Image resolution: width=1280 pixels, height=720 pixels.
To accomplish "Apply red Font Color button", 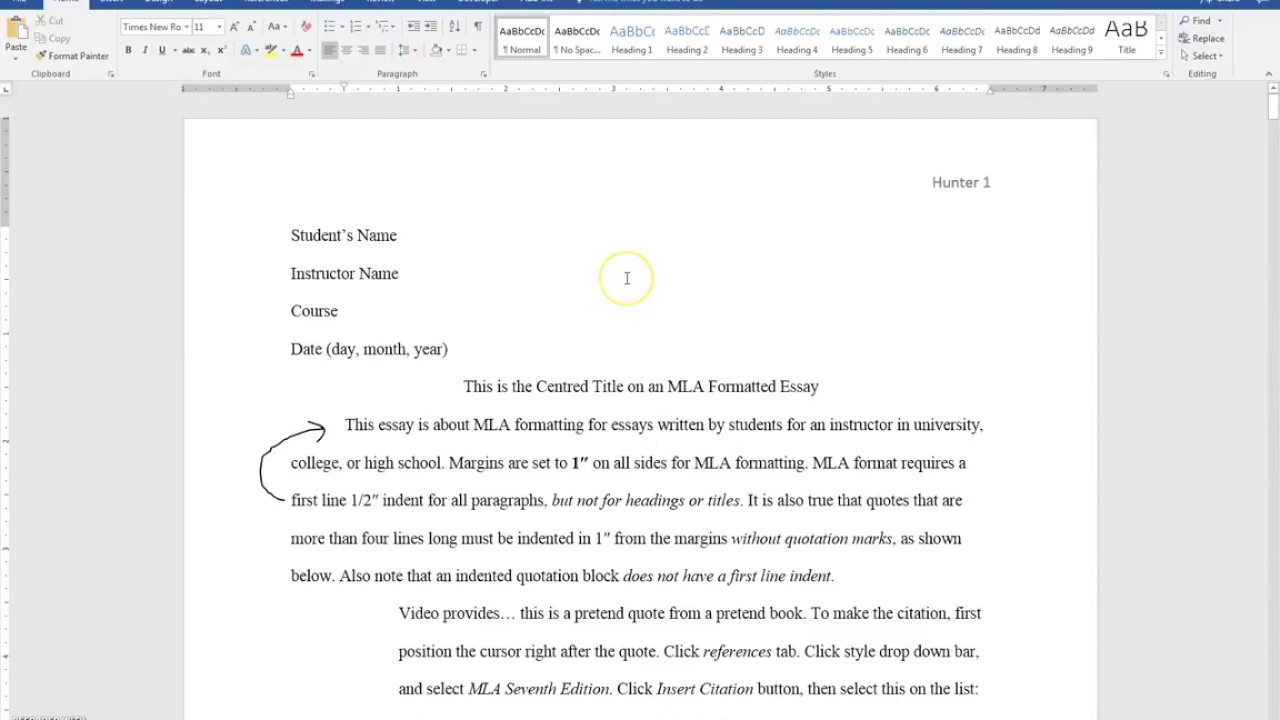I will point(297,50).
